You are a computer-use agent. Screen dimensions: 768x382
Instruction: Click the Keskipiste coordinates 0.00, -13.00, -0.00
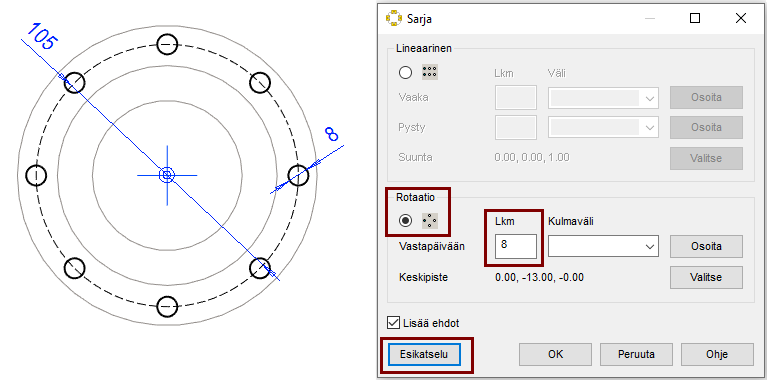(539, 278)
